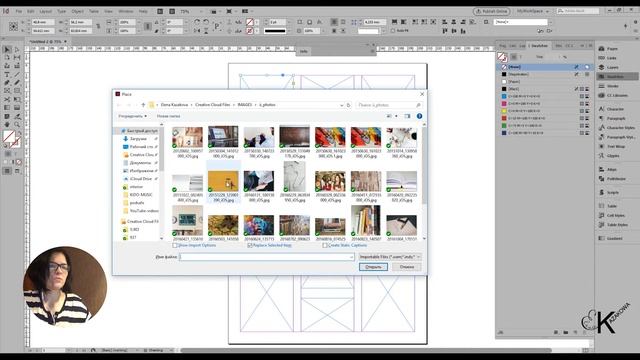This screenshot has width=640, height=360.
Task: Open the Character panel
Action: click(611, 109)
